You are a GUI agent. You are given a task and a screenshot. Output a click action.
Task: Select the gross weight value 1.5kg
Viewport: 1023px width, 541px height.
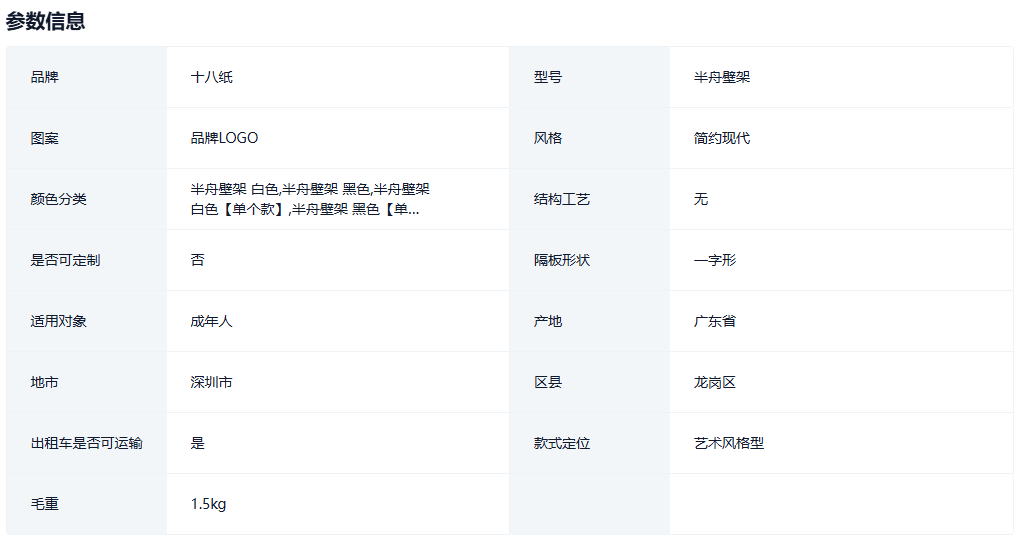(209, 504)
